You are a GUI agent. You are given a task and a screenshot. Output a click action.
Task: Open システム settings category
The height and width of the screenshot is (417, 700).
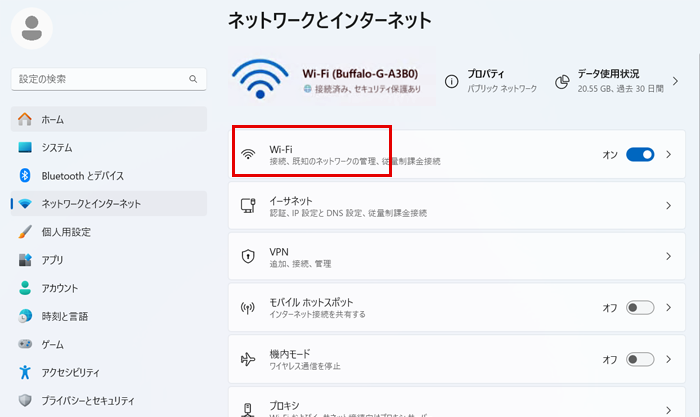[109, 147]
